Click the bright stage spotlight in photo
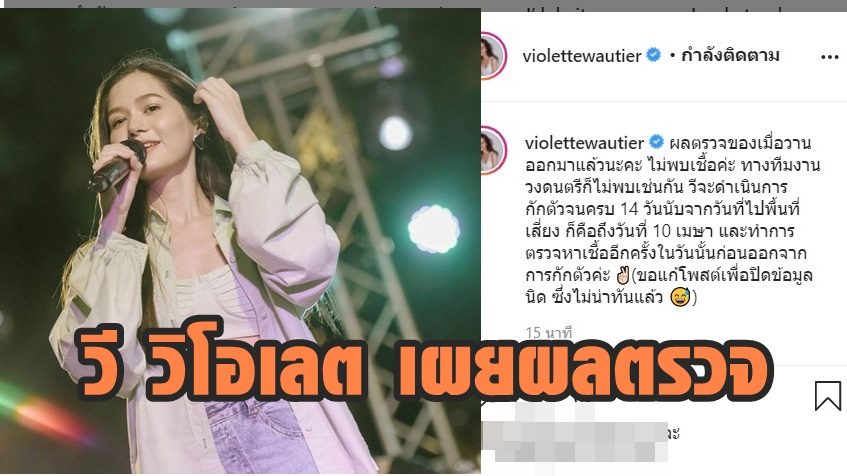The width and height of the screenshot is (847, 476). tap(434, 229)
